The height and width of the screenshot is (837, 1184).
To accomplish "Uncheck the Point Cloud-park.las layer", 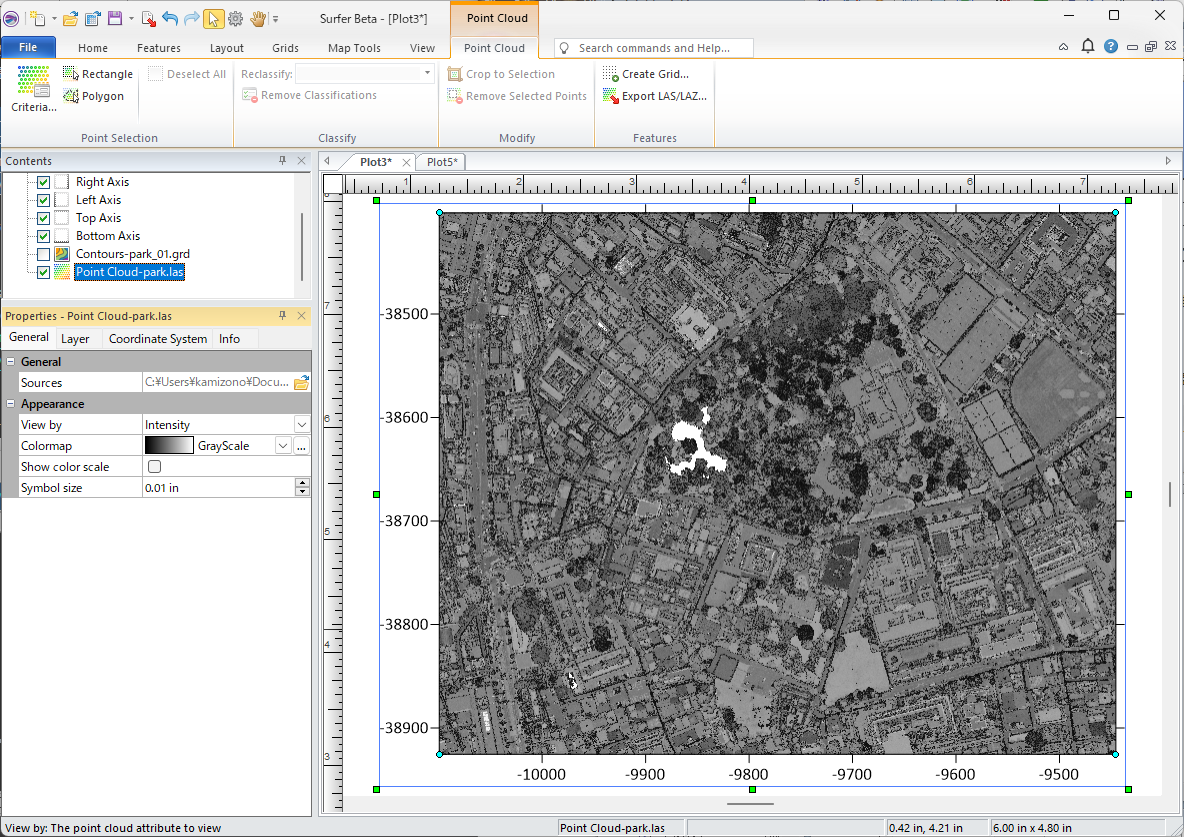I will click(x=43, y=272).
